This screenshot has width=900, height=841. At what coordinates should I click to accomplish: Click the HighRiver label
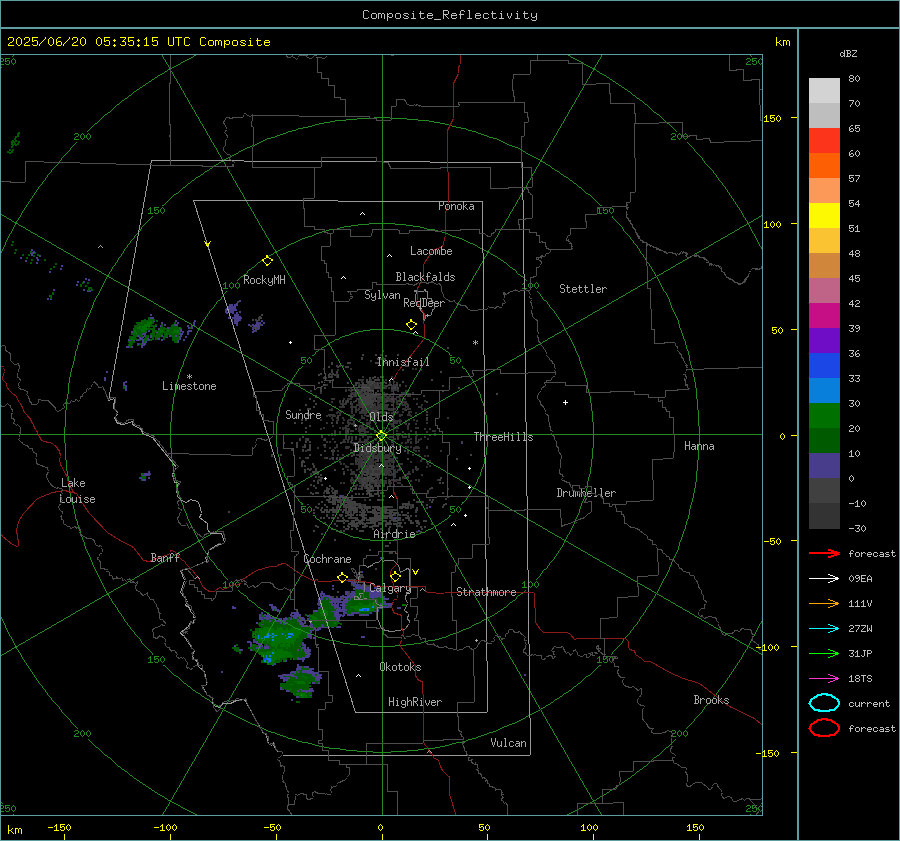(x=415, y=702)
